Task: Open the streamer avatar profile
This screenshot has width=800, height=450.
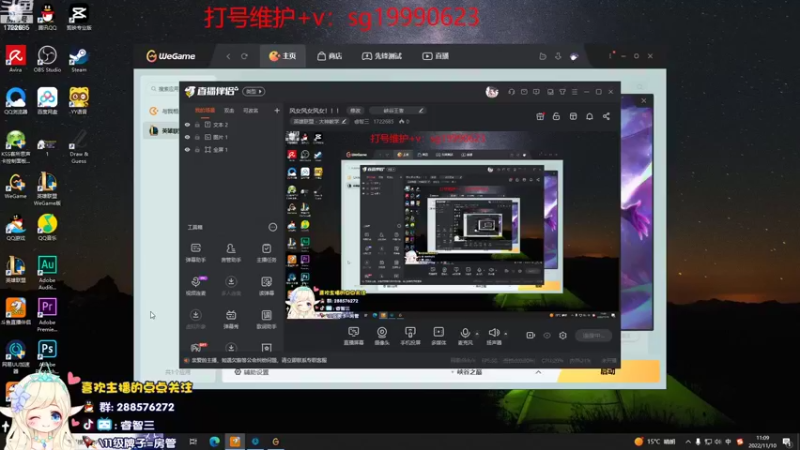Action: click(x=492, y=92)
